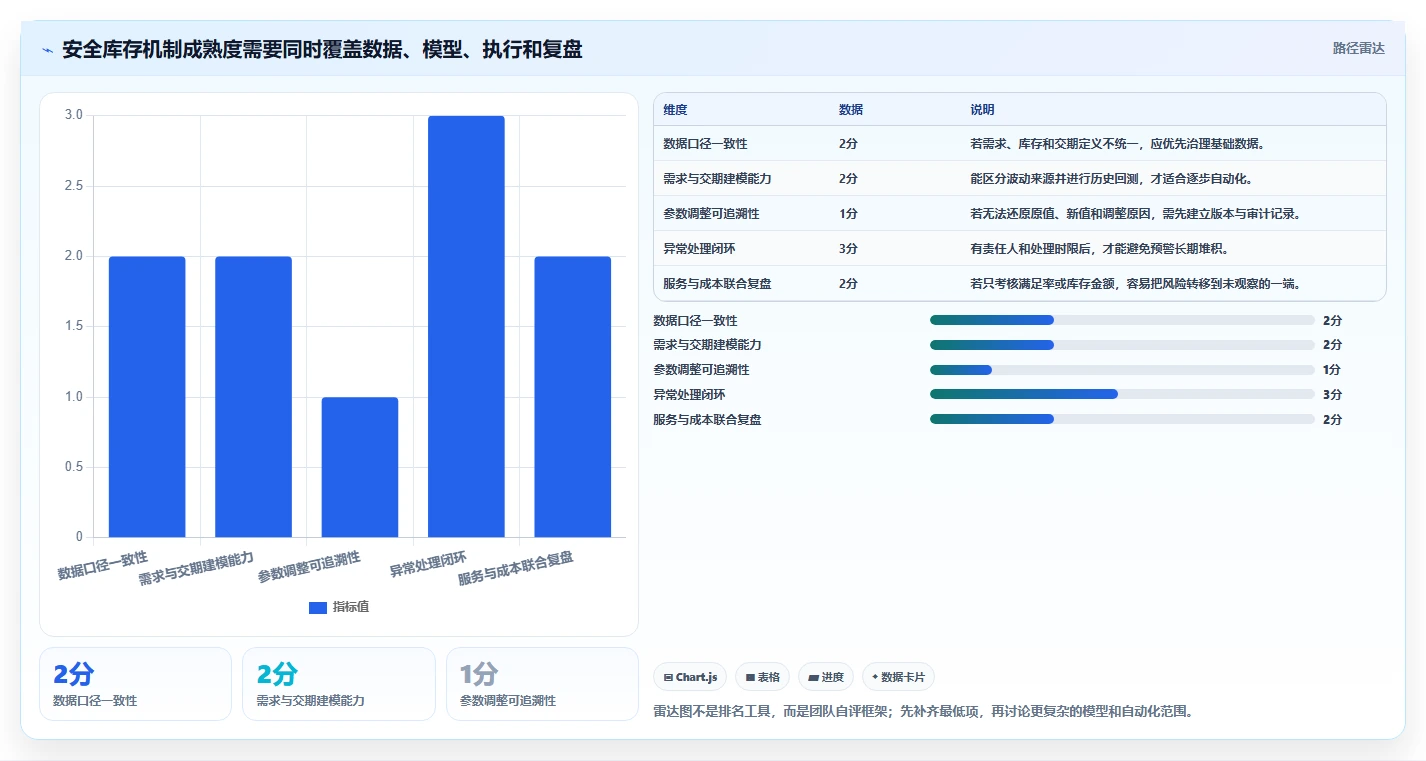Click the title 安全库存机制成熟度 heading

322,49
